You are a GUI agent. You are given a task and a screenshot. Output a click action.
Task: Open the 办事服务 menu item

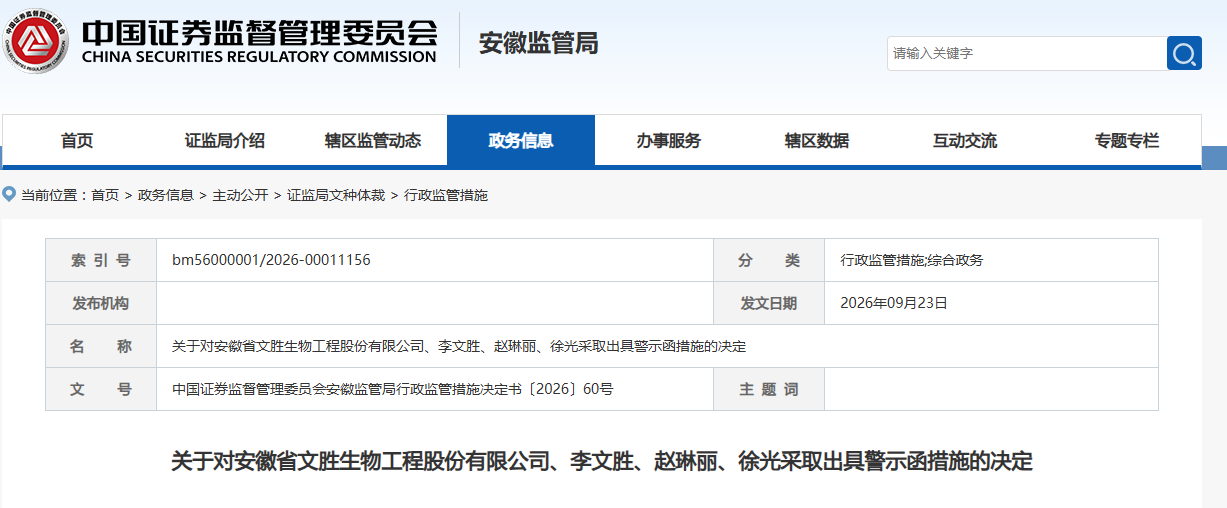669,141
